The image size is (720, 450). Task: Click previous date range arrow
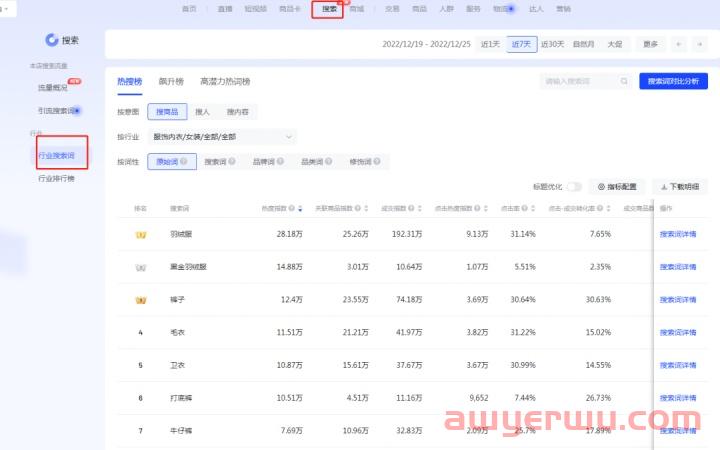tap(680, 44)
